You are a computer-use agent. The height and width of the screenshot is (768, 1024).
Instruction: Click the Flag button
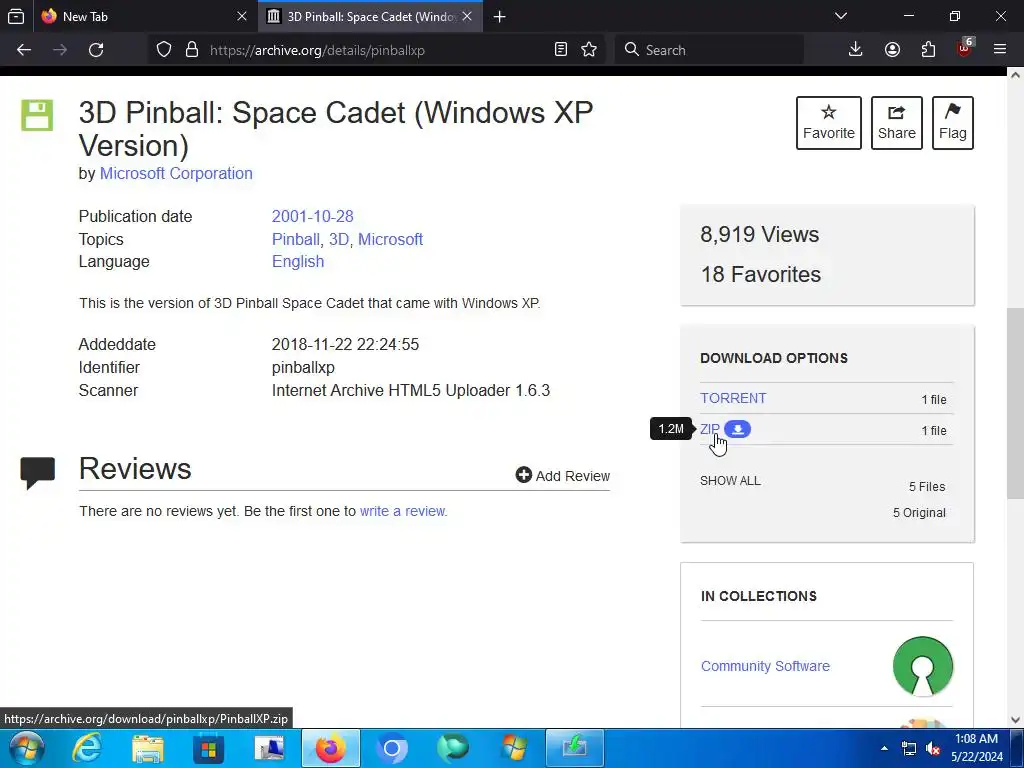(x=953, y=123)
